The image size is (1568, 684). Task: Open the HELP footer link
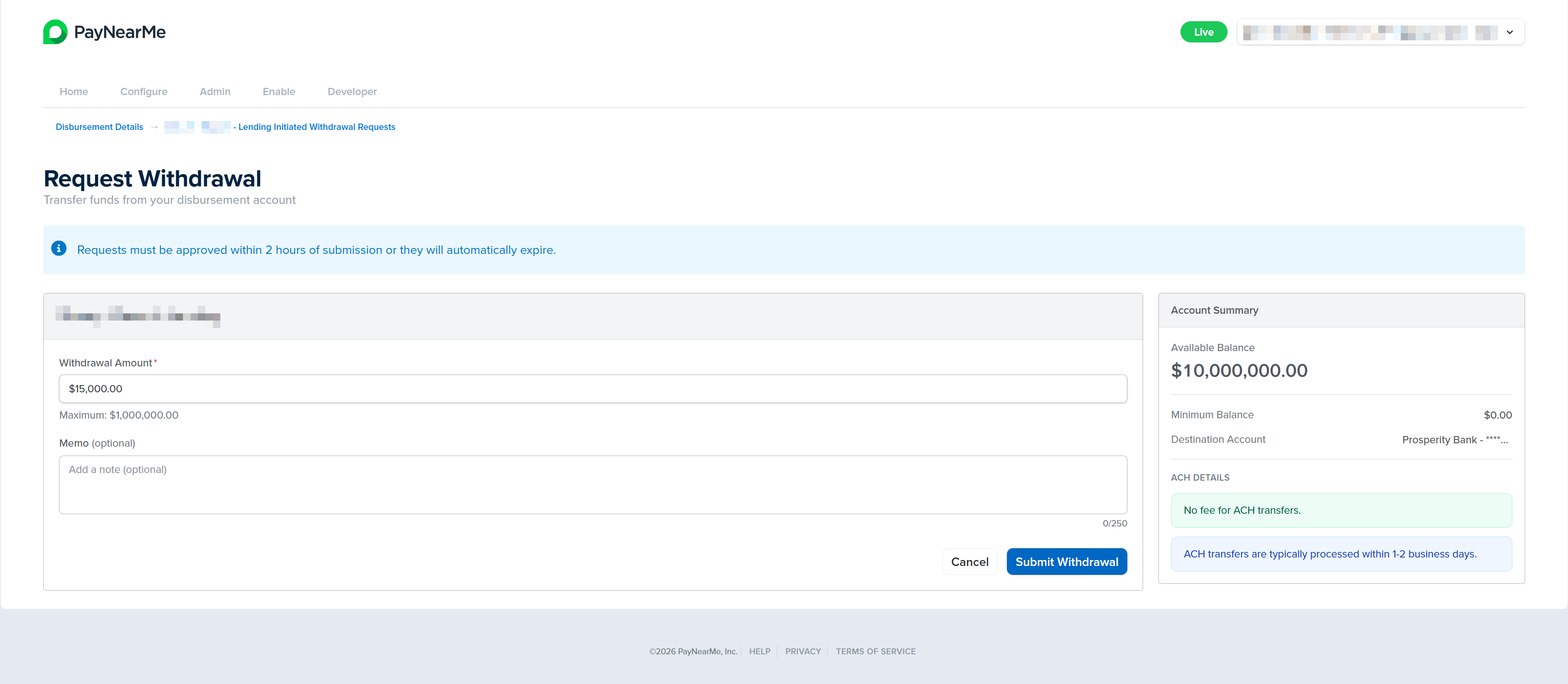click(760, 651)
